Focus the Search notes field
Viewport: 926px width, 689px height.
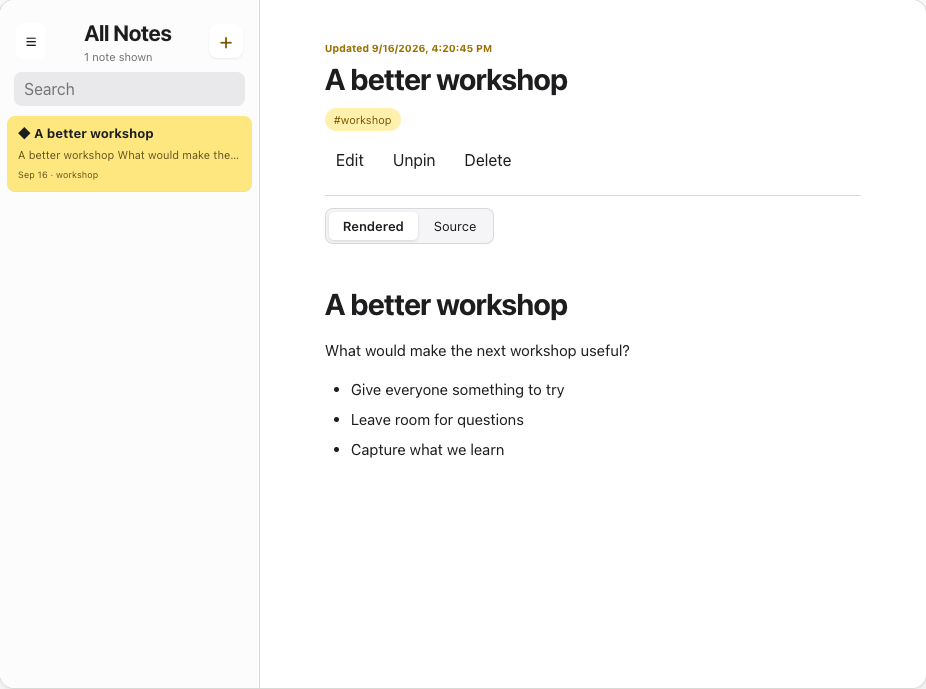tap(129, 89)
